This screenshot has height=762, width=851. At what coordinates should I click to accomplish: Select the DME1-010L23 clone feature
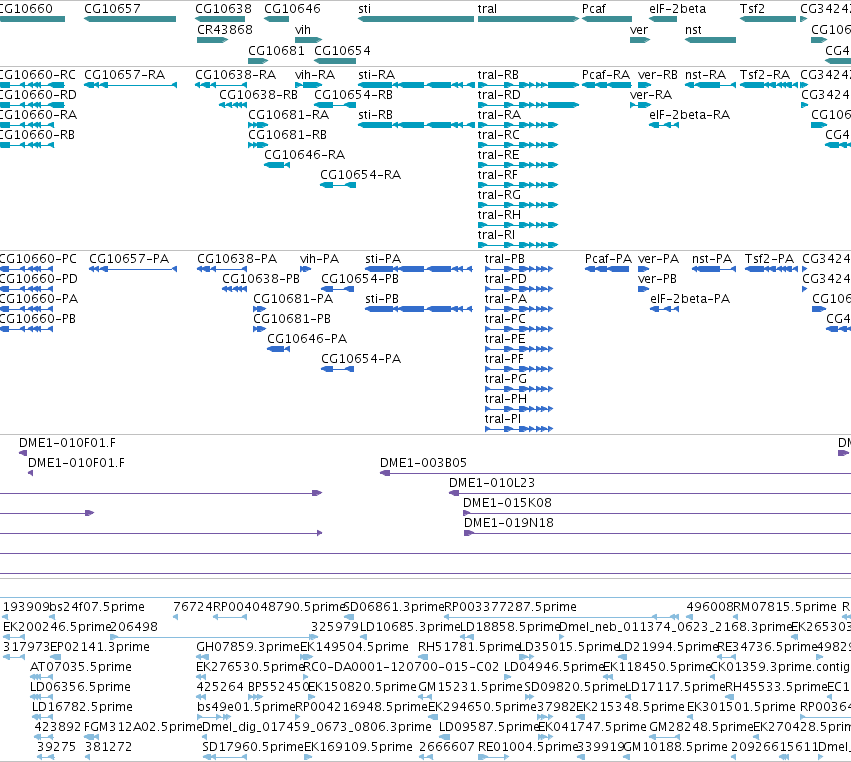click(x=650, y=493)
